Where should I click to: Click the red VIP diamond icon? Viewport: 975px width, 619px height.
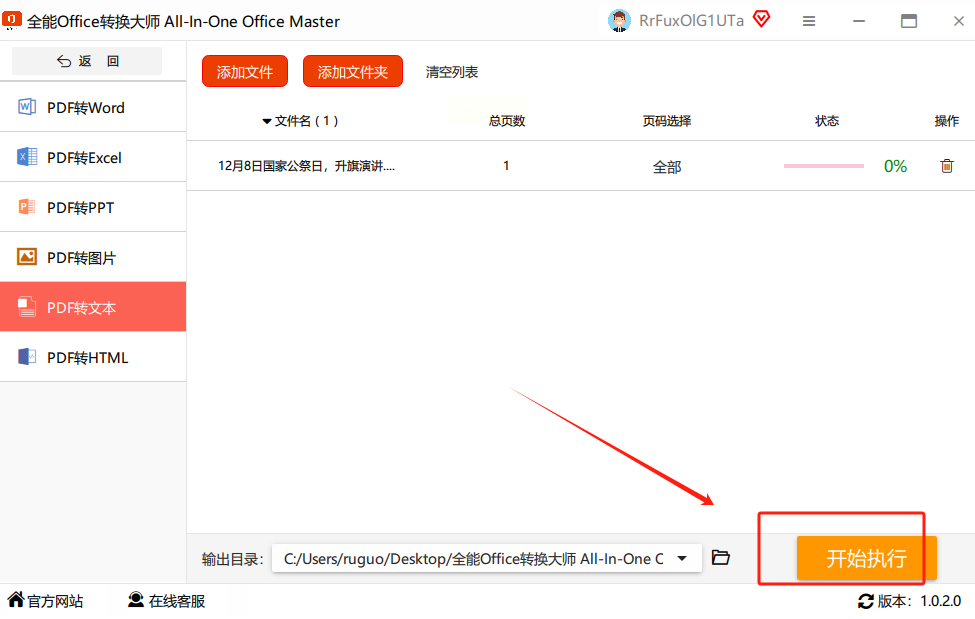click(x=761, y=19)
